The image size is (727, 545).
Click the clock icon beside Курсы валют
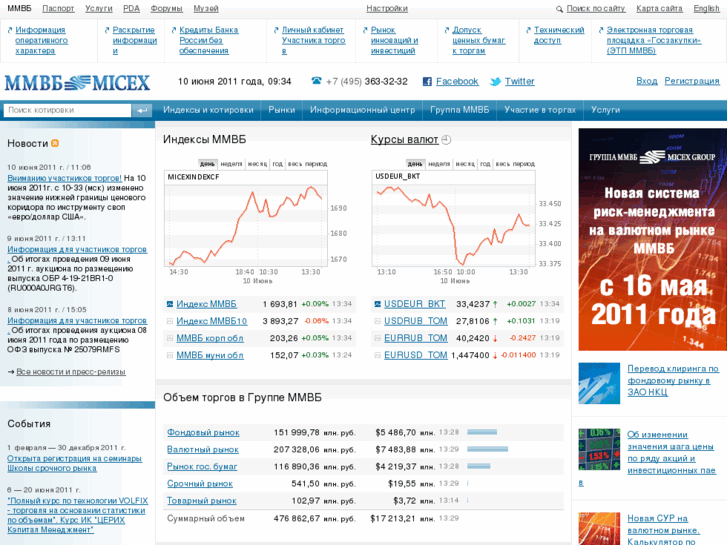pos(446,140)
